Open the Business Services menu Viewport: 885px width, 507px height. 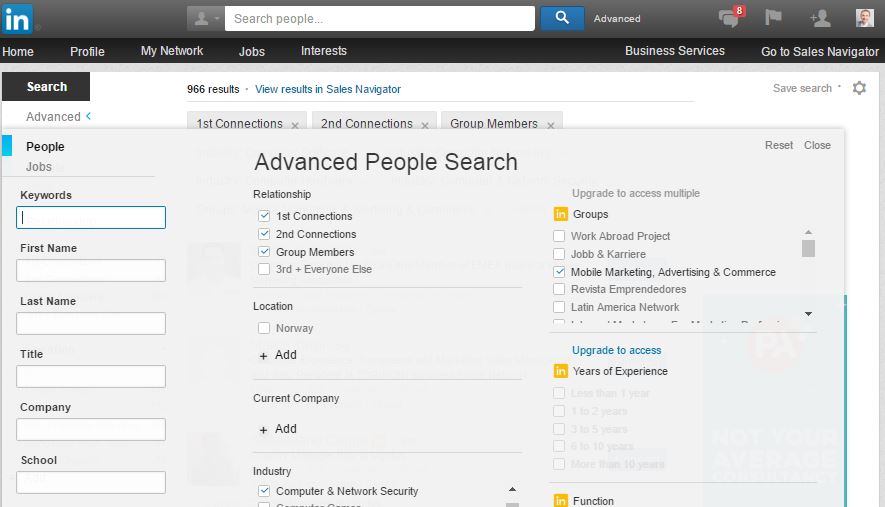pyautogui.click(x=674, y=51)
